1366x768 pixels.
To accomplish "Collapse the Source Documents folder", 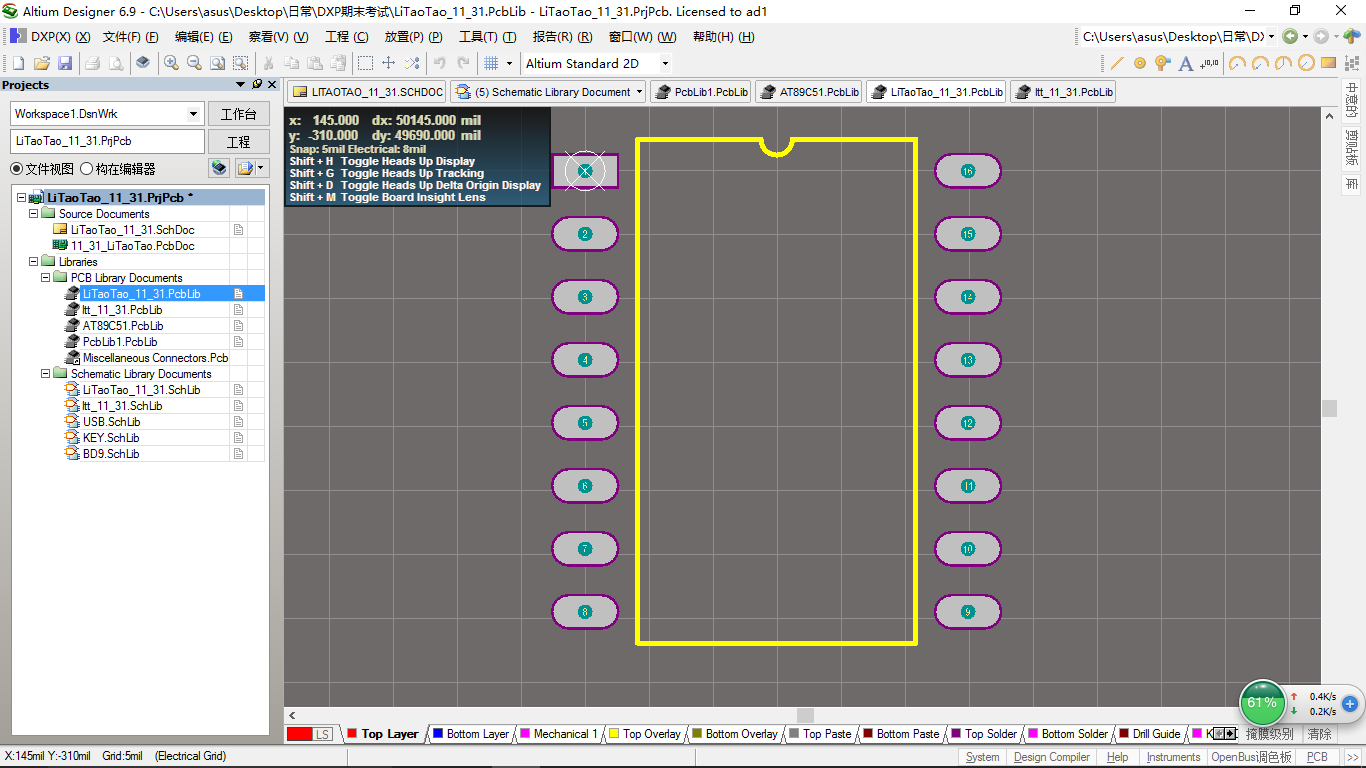I will pyautogui.click(x=34, y=214).
